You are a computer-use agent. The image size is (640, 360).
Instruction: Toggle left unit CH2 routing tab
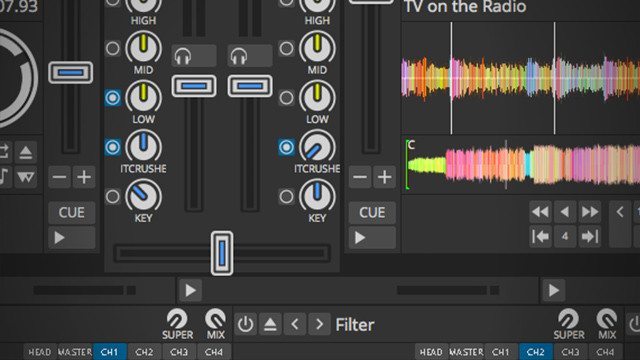click(x=144, y=352)
